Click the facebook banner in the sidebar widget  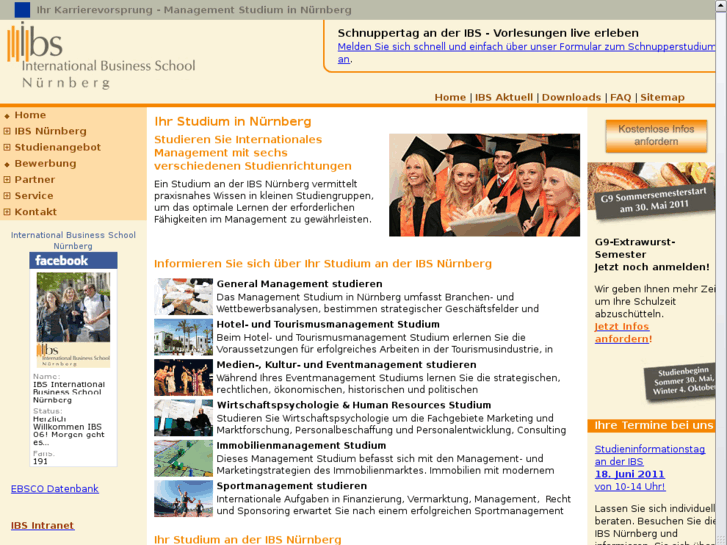point(73,261)
